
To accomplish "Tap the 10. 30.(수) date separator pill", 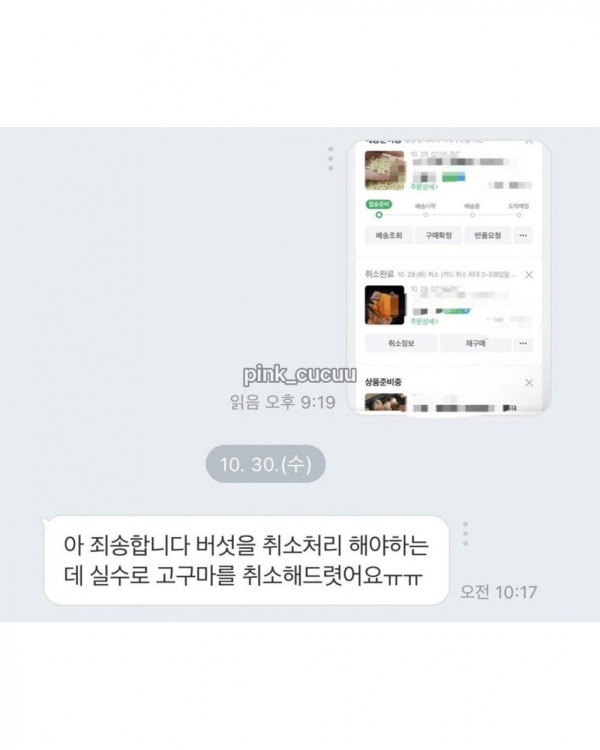I will 266,464.
